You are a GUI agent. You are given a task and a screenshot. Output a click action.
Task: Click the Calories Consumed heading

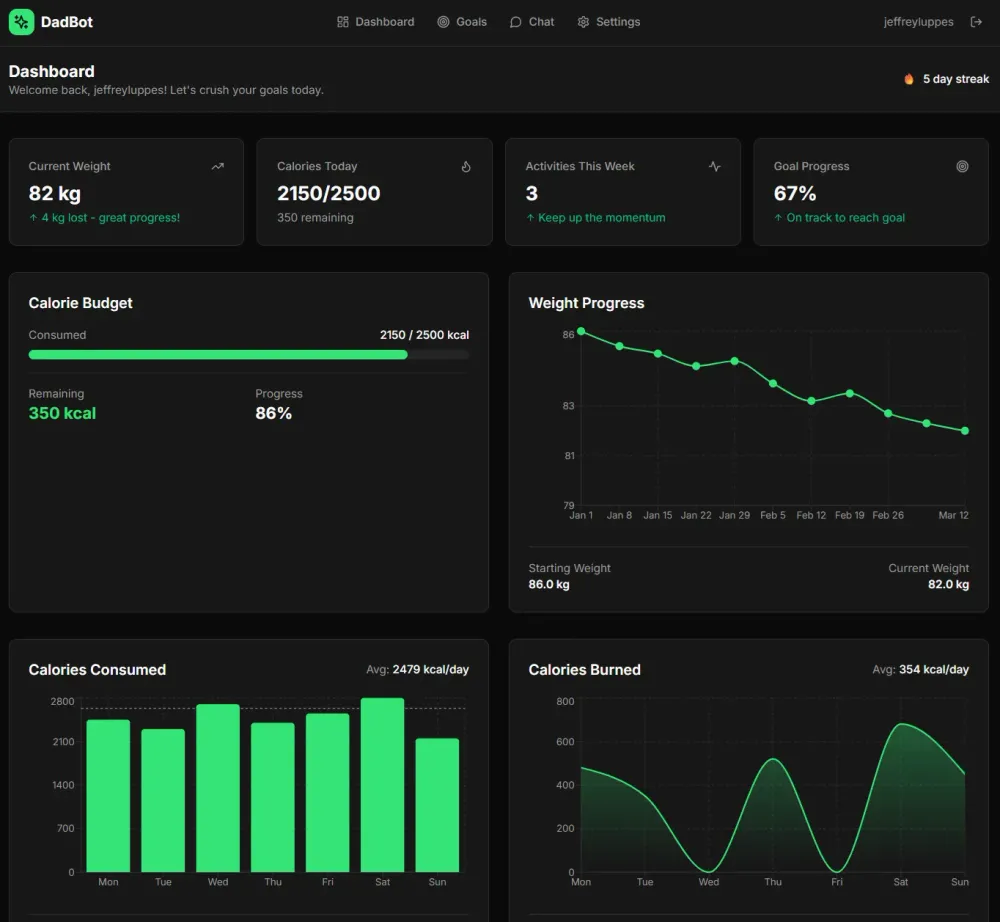tap(97, 670)
